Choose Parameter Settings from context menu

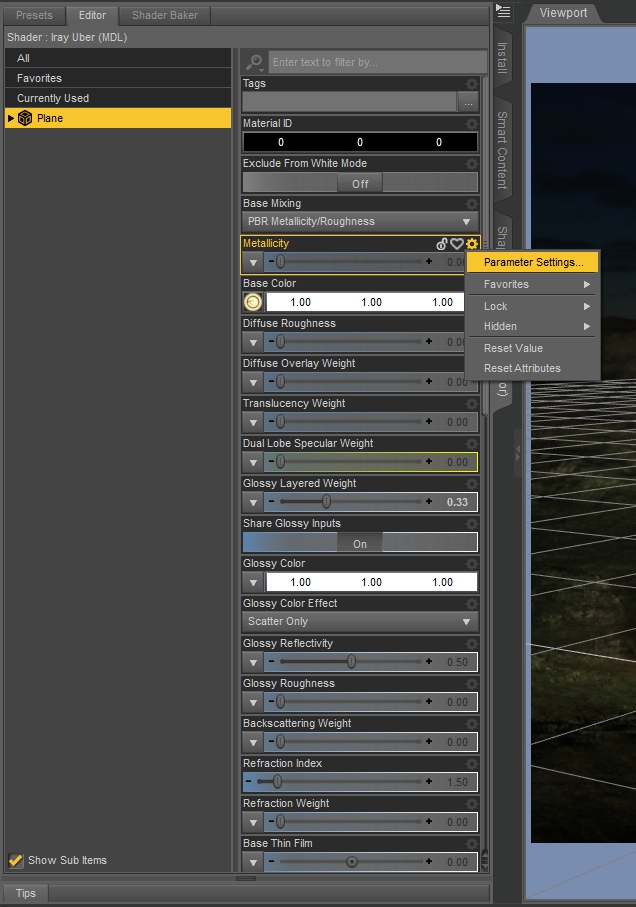[x=533, y=262]
